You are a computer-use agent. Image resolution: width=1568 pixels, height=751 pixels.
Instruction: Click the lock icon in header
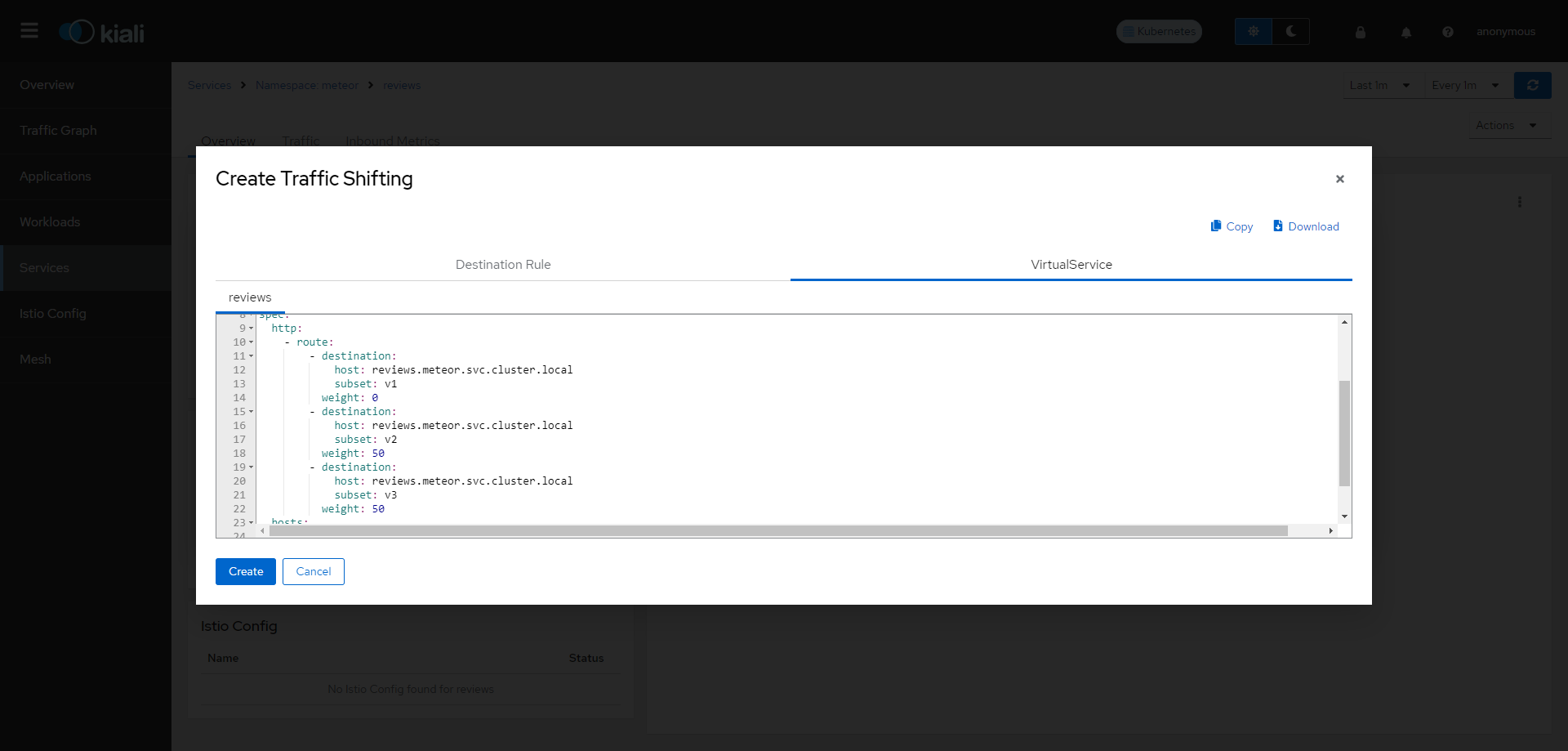coord(1361,32)
